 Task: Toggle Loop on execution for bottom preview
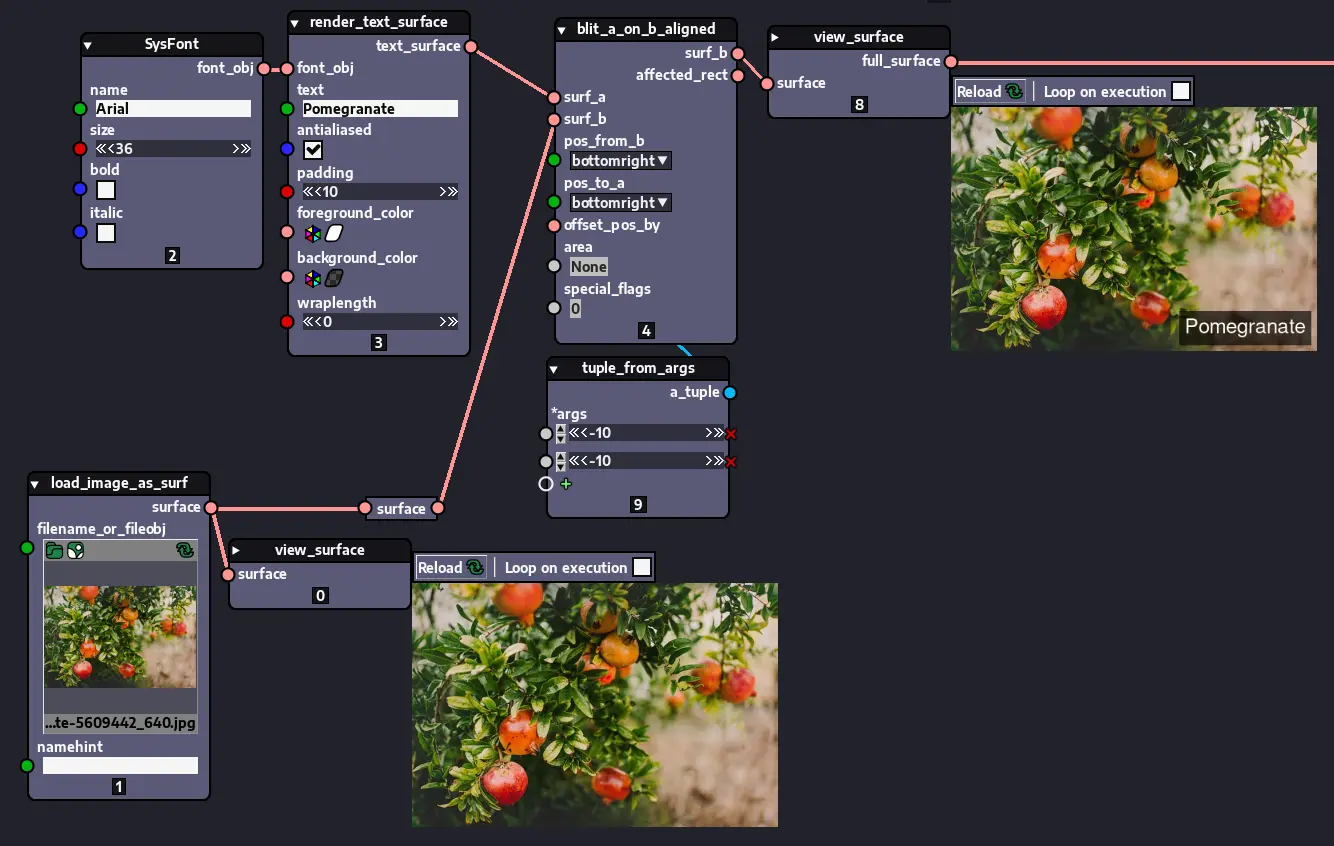tap(642, 568)
